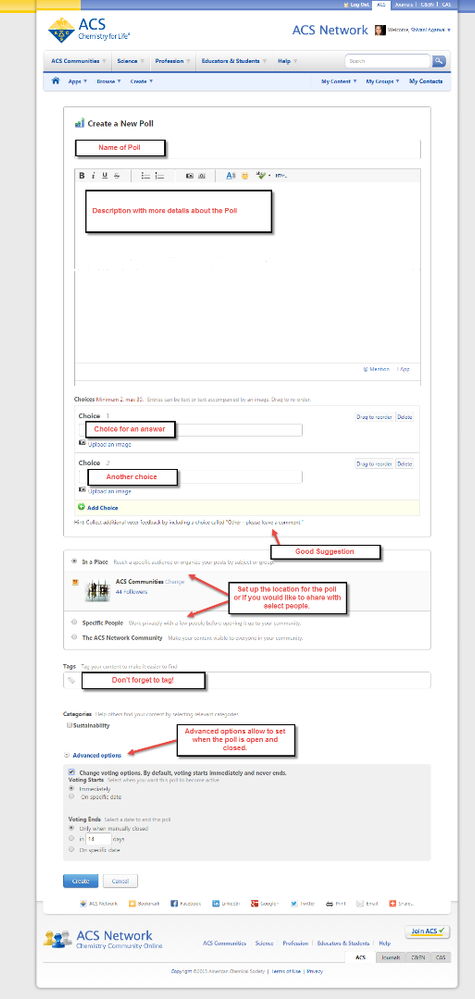
Task: Click the search magnifier button
Action: (439, 61)
